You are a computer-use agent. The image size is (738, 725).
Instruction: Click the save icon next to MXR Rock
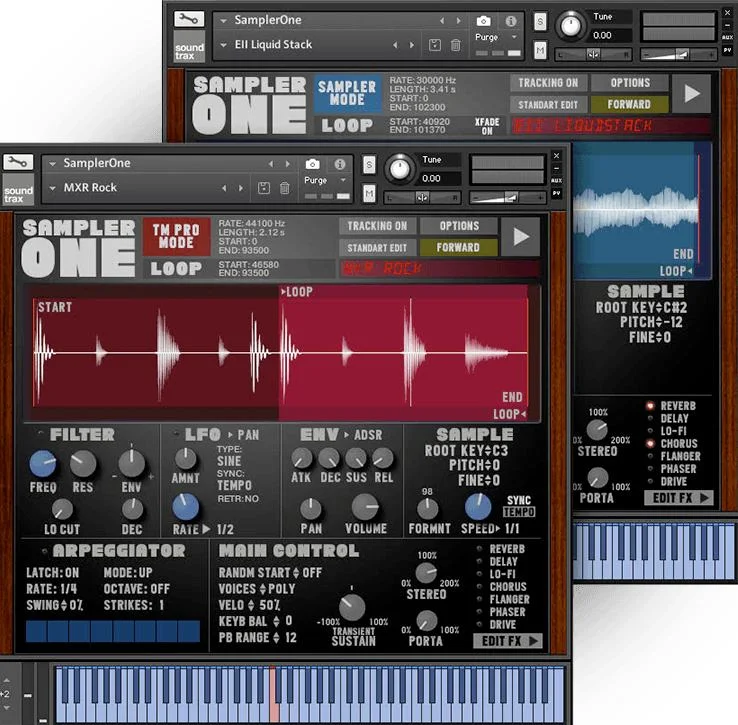point(264,188)
